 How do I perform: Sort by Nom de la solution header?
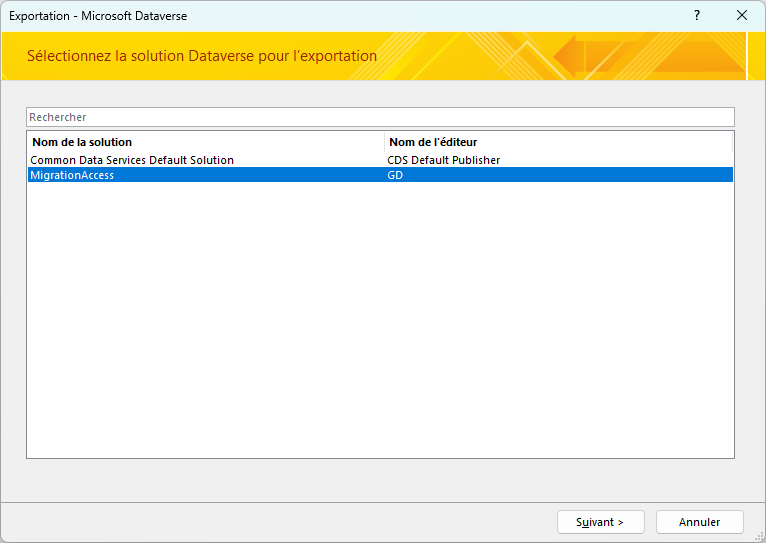tap(206, 142)
